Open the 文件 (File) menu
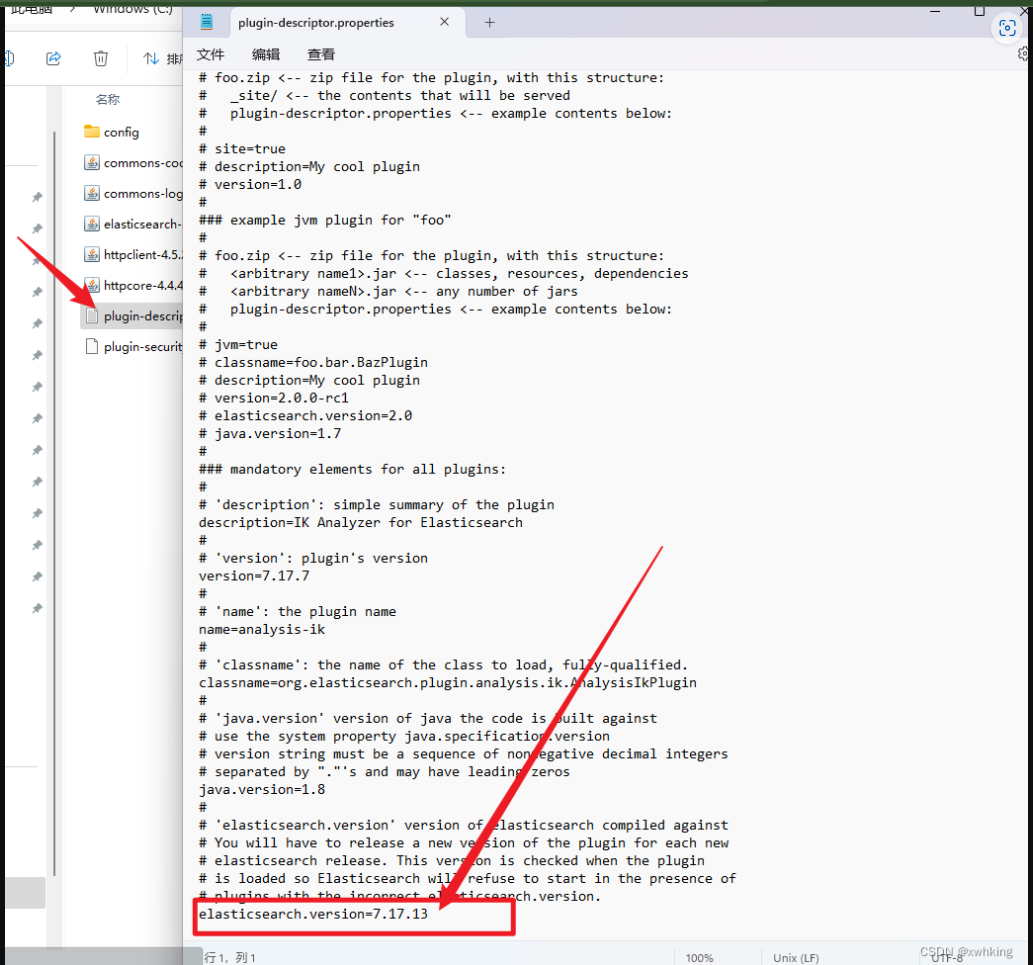The image size is (1033, 965). click(210, 54)
